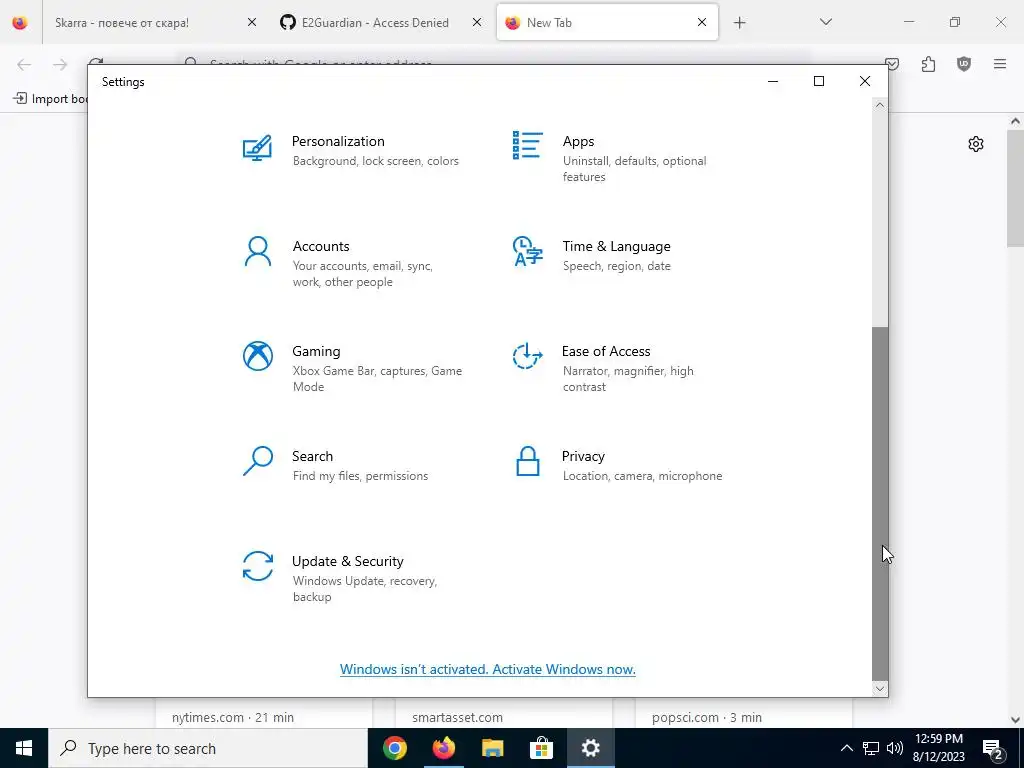This screenshot has height=768, width=1024.
Task: Open the Windows Start menu
Action: pyautogui.click(x=24, y=748)
